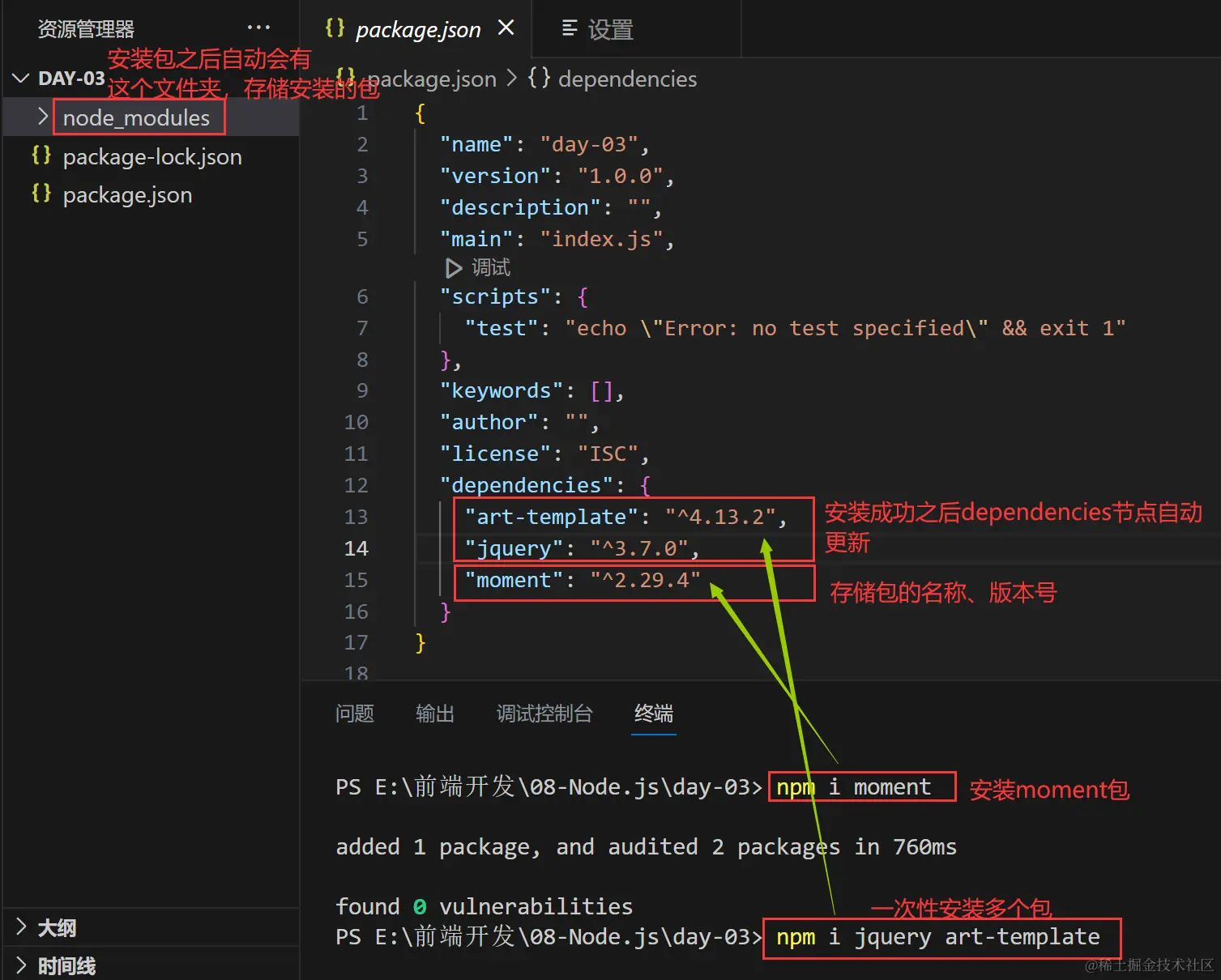The width and height of the screenshot is (1221, 980).
Task: Click the "dependencies" key on line 12
Action: pos(527,485)
